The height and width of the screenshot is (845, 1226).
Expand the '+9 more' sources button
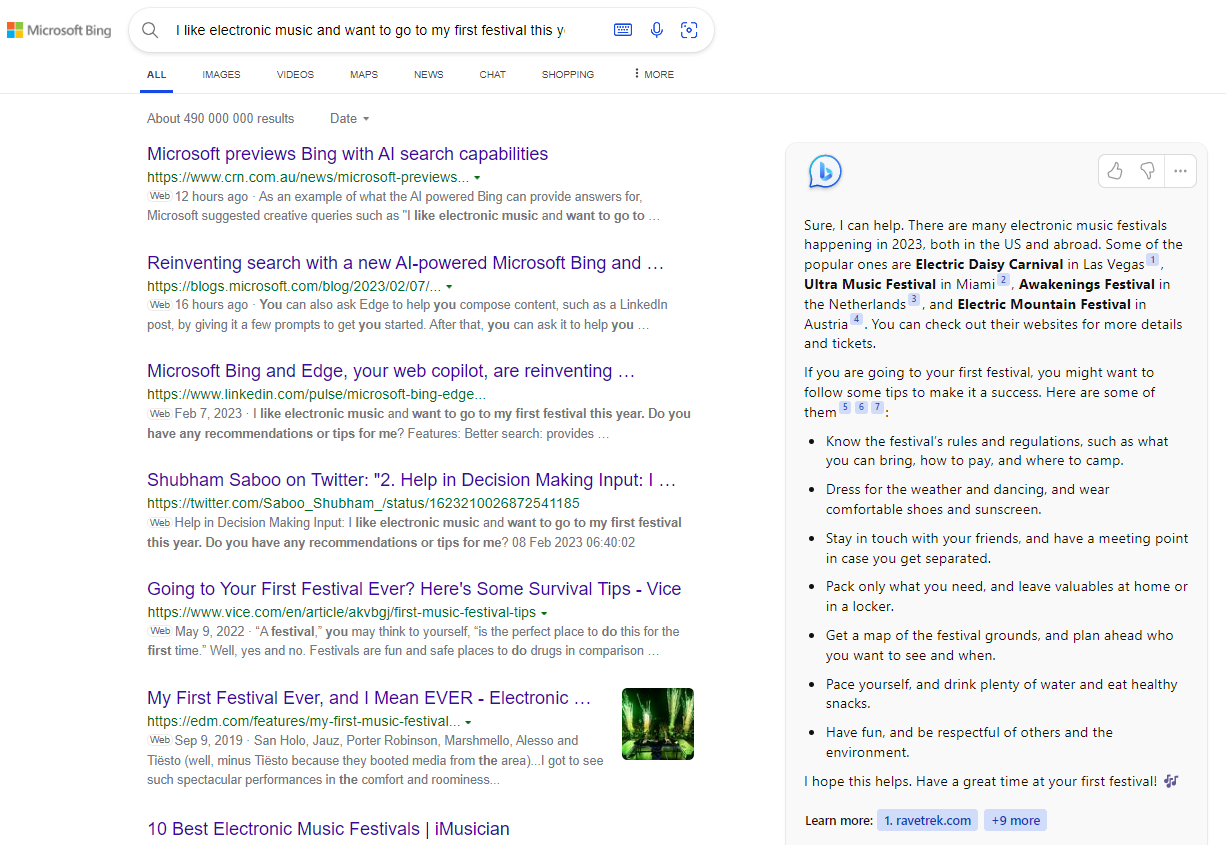tap(1015, 820)
